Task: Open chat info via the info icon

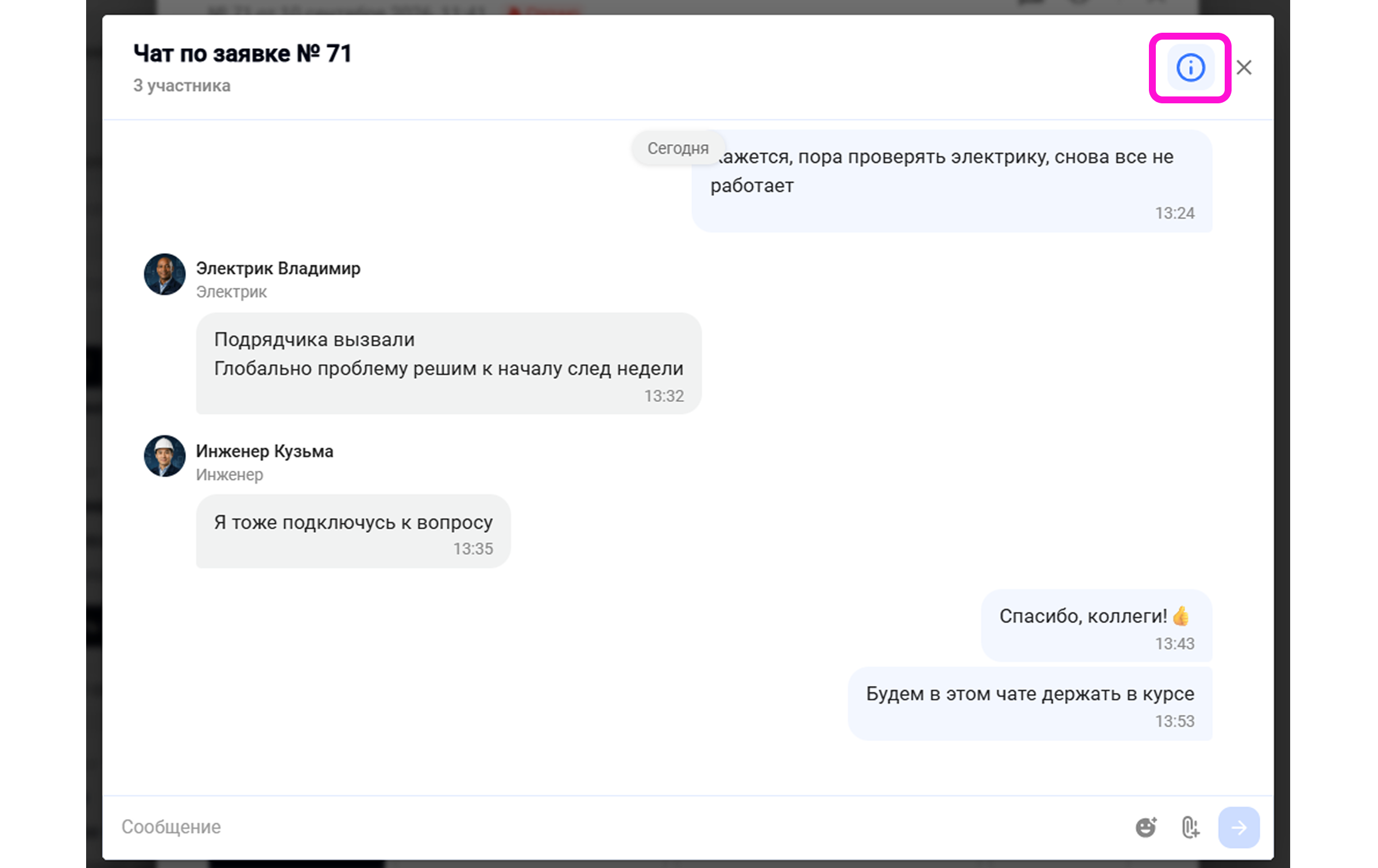Action: (1190, 68)
